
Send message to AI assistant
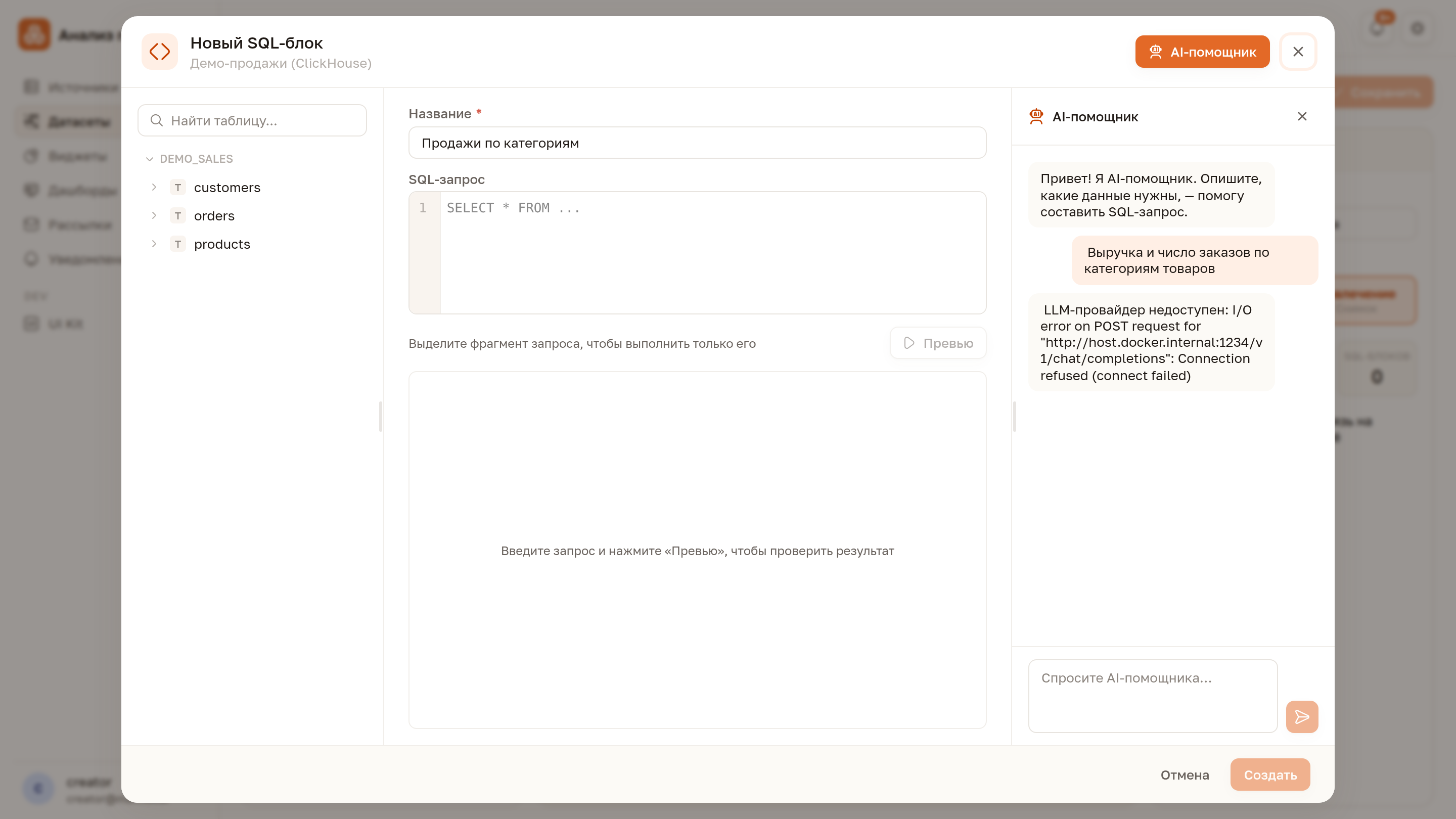[1302, 717]
